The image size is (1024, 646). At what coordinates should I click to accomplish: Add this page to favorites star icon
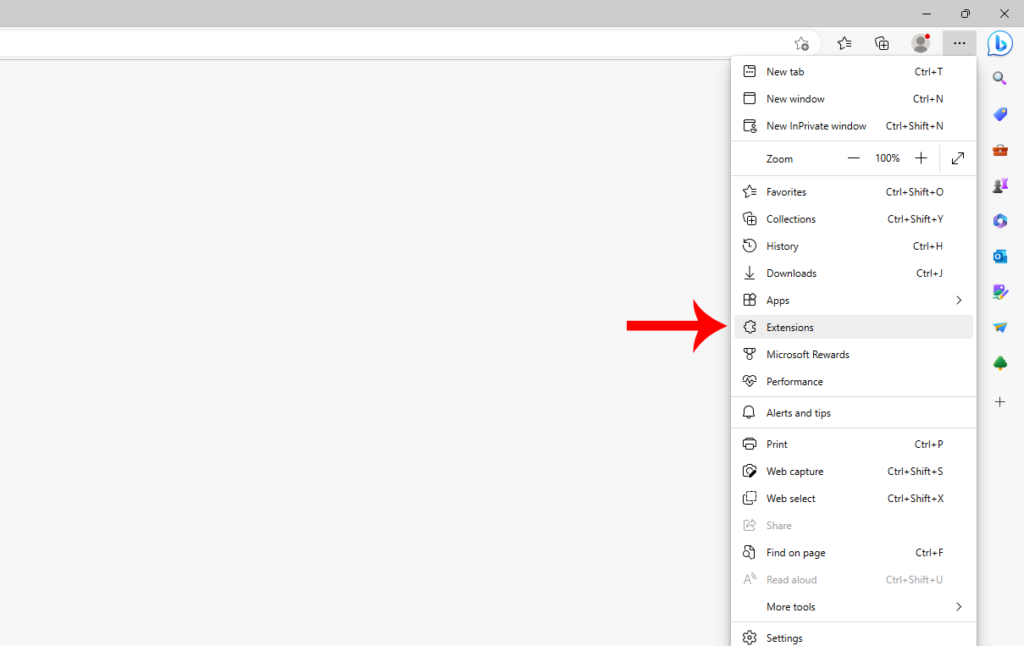tap(801, 43)
